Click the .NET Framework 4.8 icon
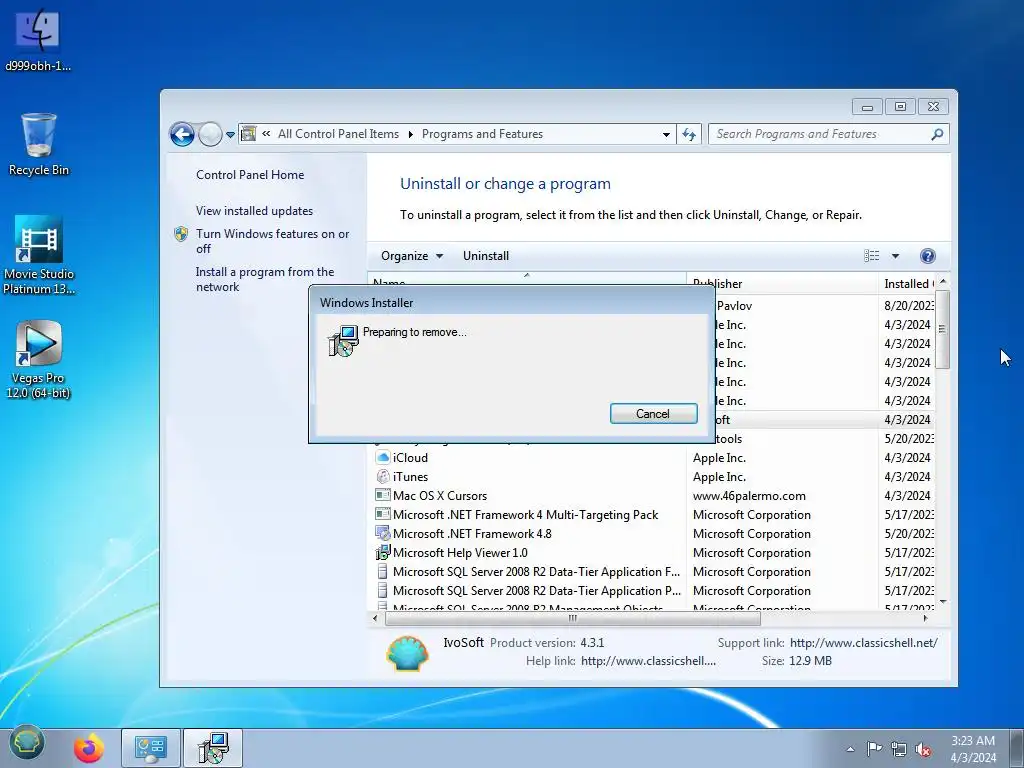This screenshot has height=768, width=1024. (383, 533)
